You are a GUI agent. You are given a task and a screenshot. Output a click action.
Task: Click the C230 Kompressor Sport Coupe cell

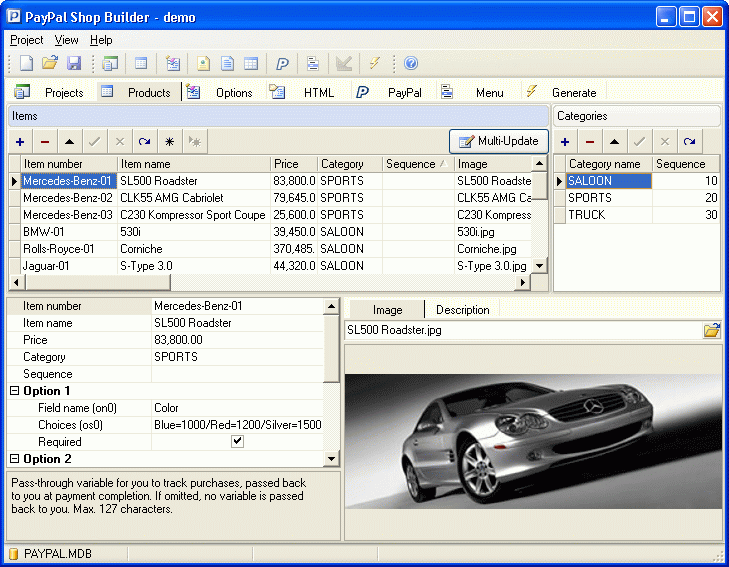click(193, 215)
